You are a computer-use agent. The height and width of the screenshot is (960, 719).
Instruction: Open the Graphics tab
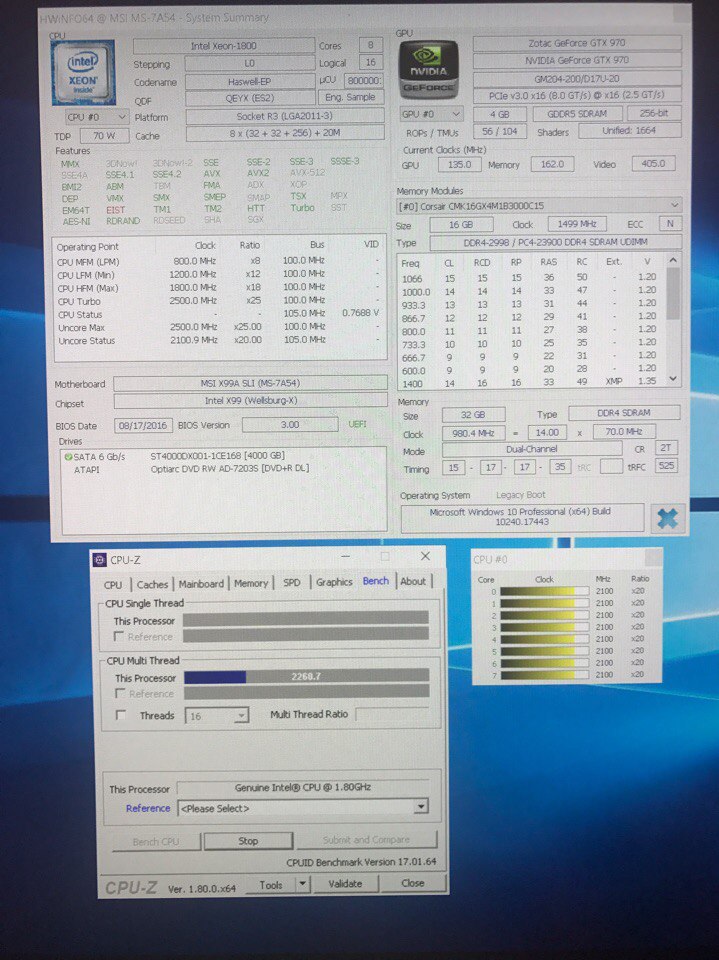tap(334, 582)
